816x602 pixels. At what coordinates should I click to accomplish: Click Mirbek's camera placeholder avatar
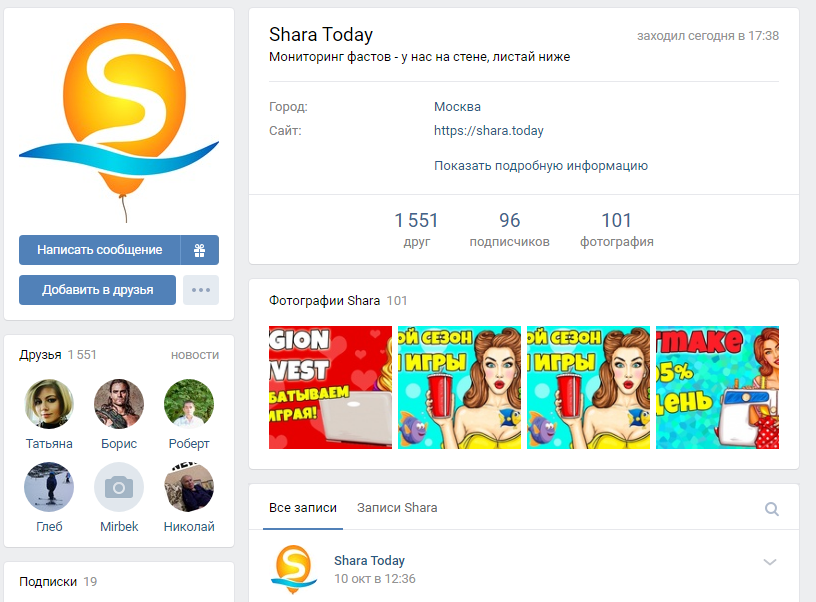coord(119,487)
